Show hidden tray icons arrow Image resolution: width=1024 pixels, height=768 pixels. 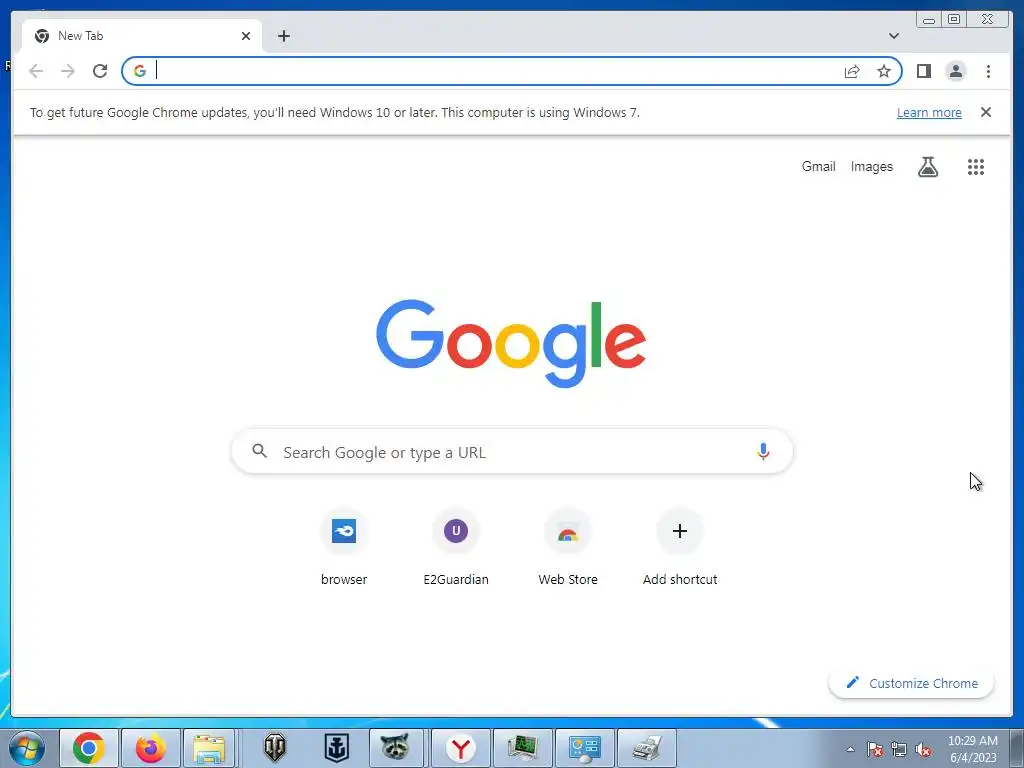coord(850,749)
